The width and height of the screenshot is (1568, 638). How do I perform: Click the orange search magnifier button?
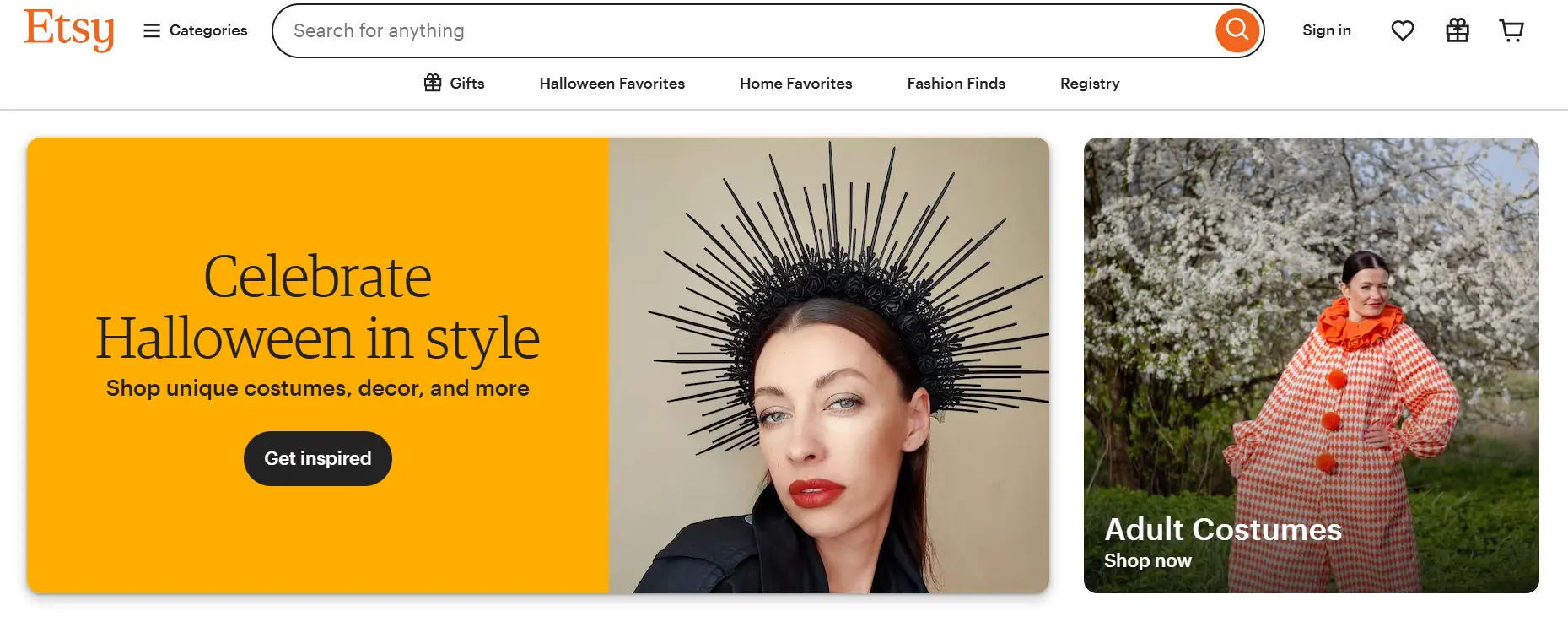[1237, 30]
